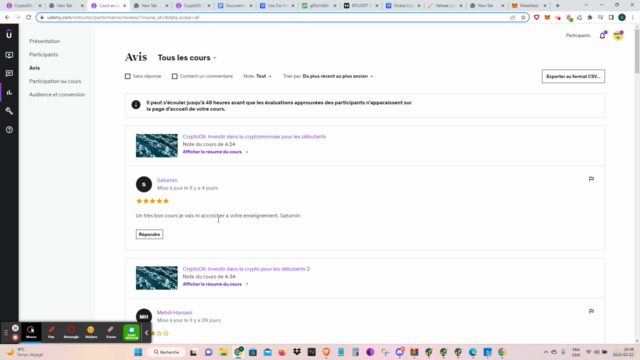Go to Participation au cours
Screen dimensions: 640x360
55,81
